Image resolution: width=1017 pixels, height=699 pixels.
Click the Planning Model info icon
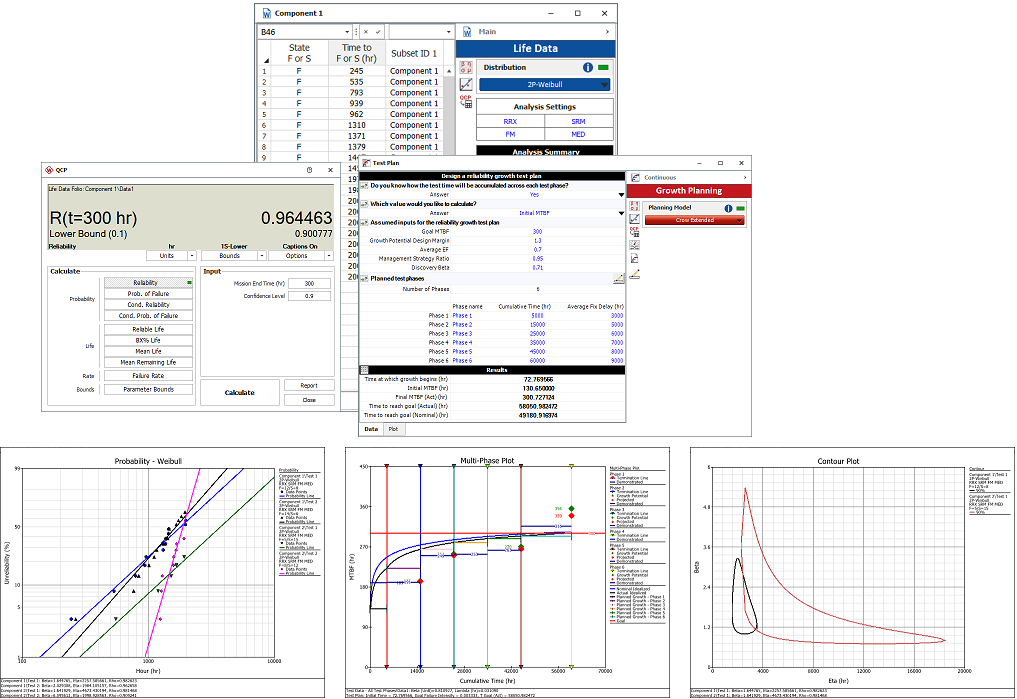tap(728, 208)
